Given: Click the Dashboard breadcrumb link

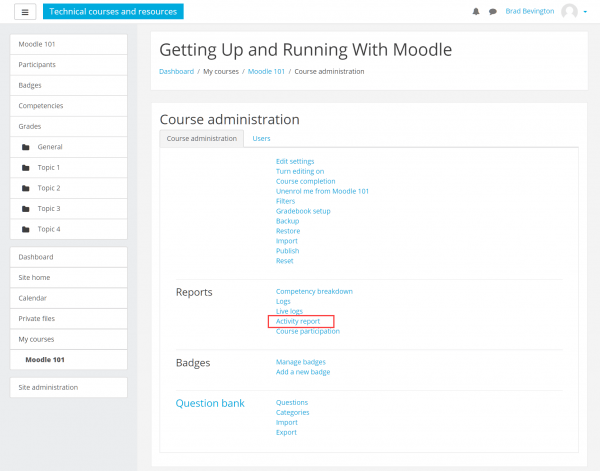Looking at the screenshot, I should pyautogui.click(x=177, y=72).
